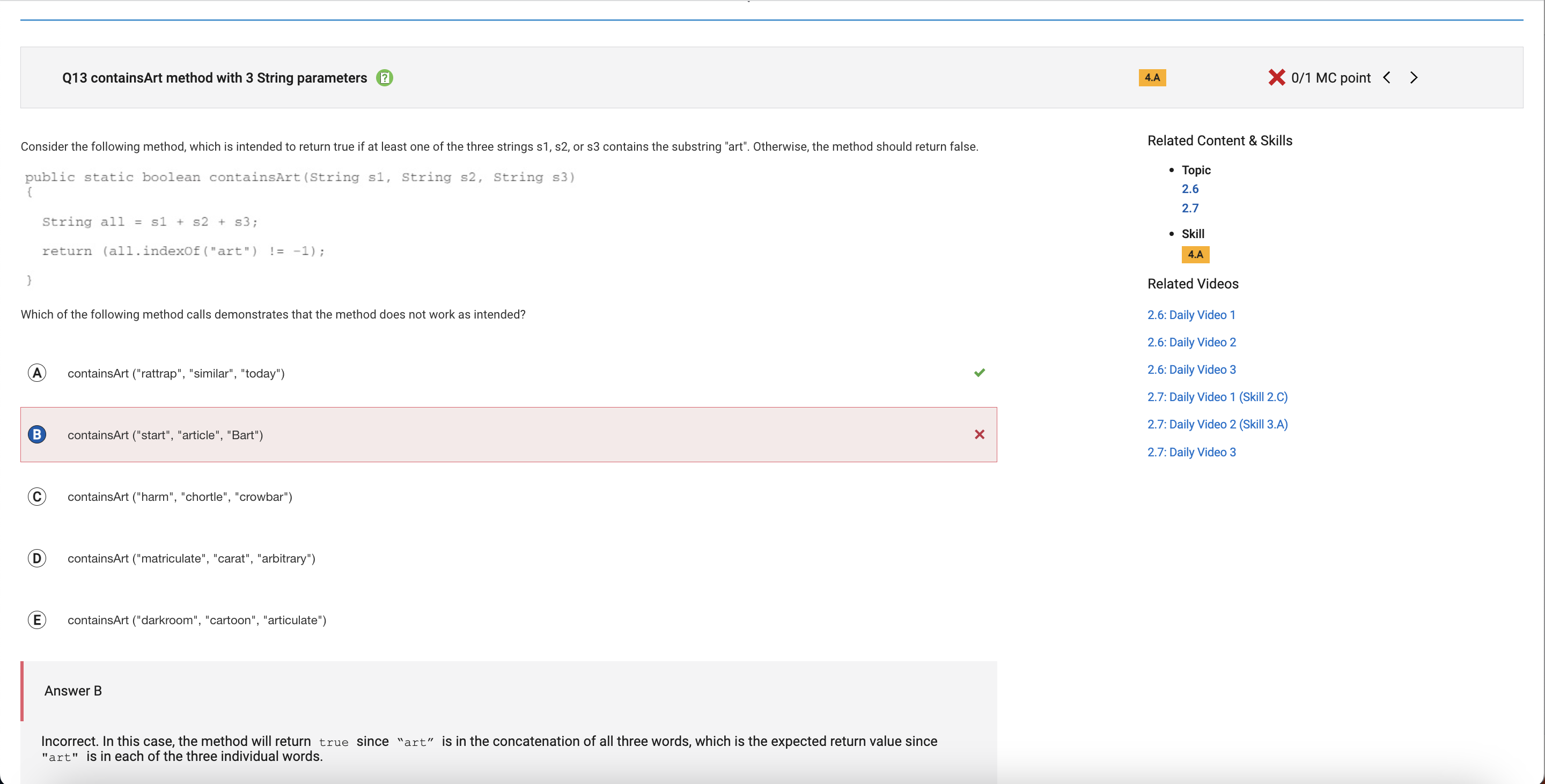Viewport: 1545px width, 784px height.
Task: Select answer choice A radio button
Action: pyautogui.click(x=37, y=373)
